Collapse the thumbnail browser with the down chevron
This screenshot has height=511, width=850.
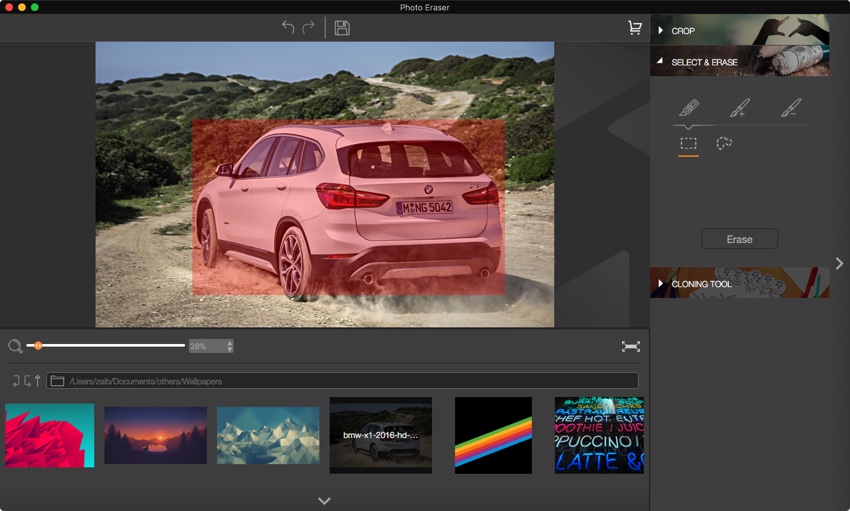point(324,501)
